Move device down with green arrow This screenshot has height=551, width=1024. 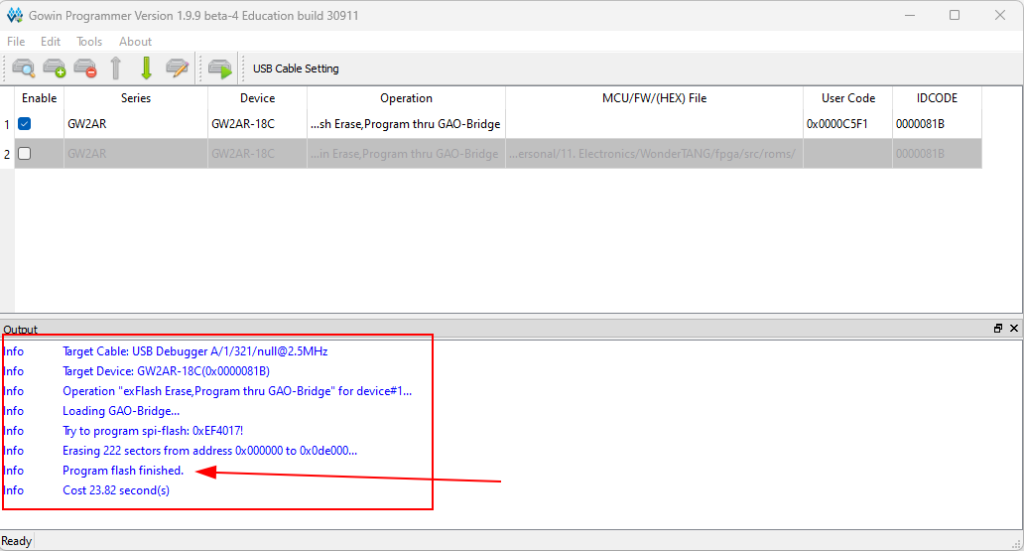(x=146, y=68)
